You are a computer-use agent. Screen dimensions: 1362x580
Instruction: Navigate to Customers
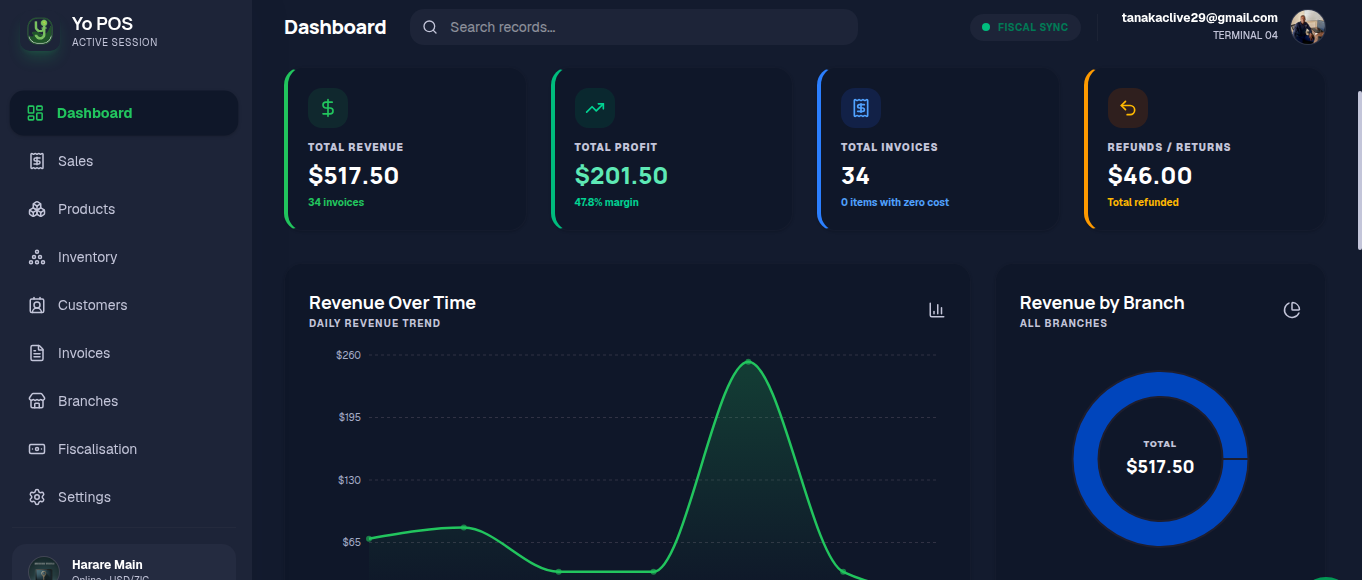pyautogui.click(x=124, y=305)
